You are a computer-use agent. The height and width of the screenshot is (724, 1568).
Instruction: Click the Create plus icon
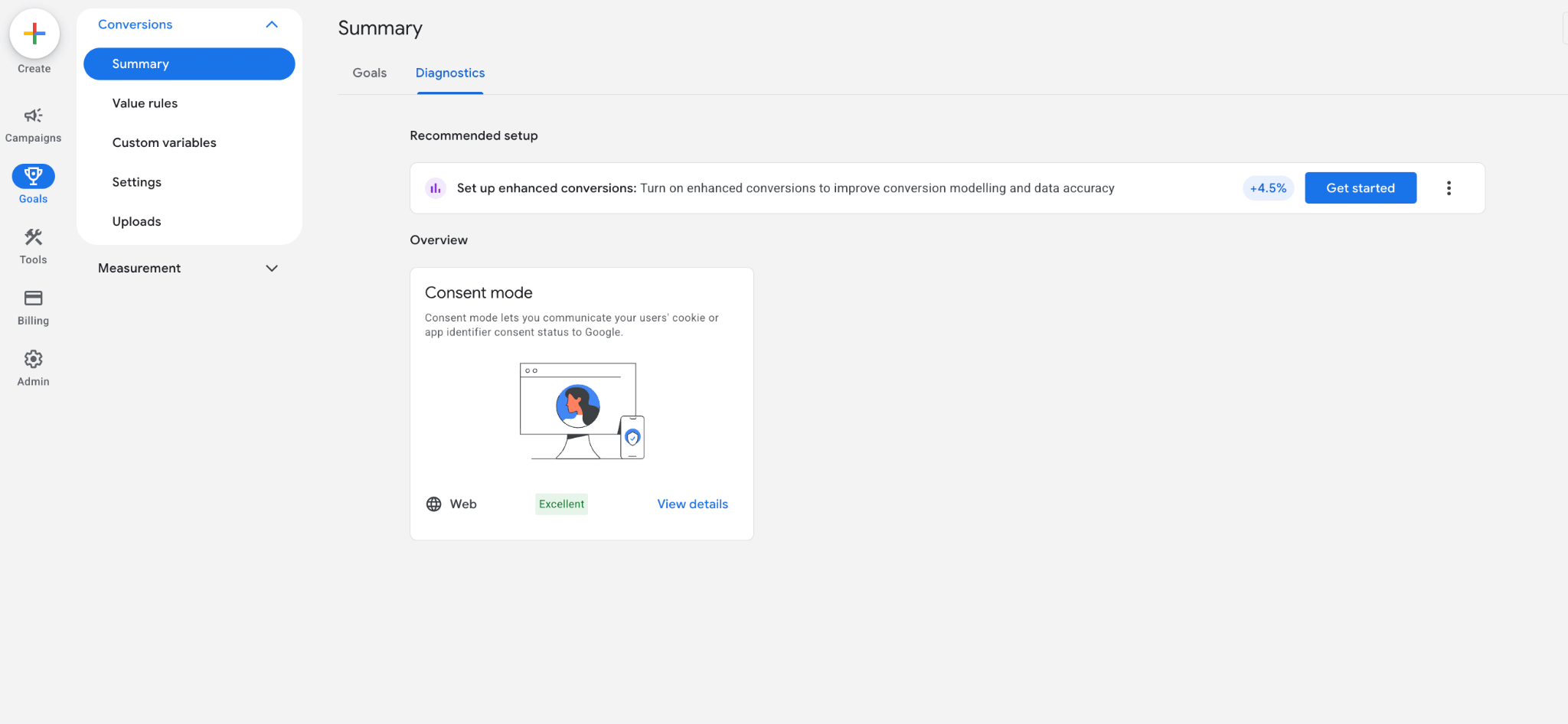tap(34, 34)
